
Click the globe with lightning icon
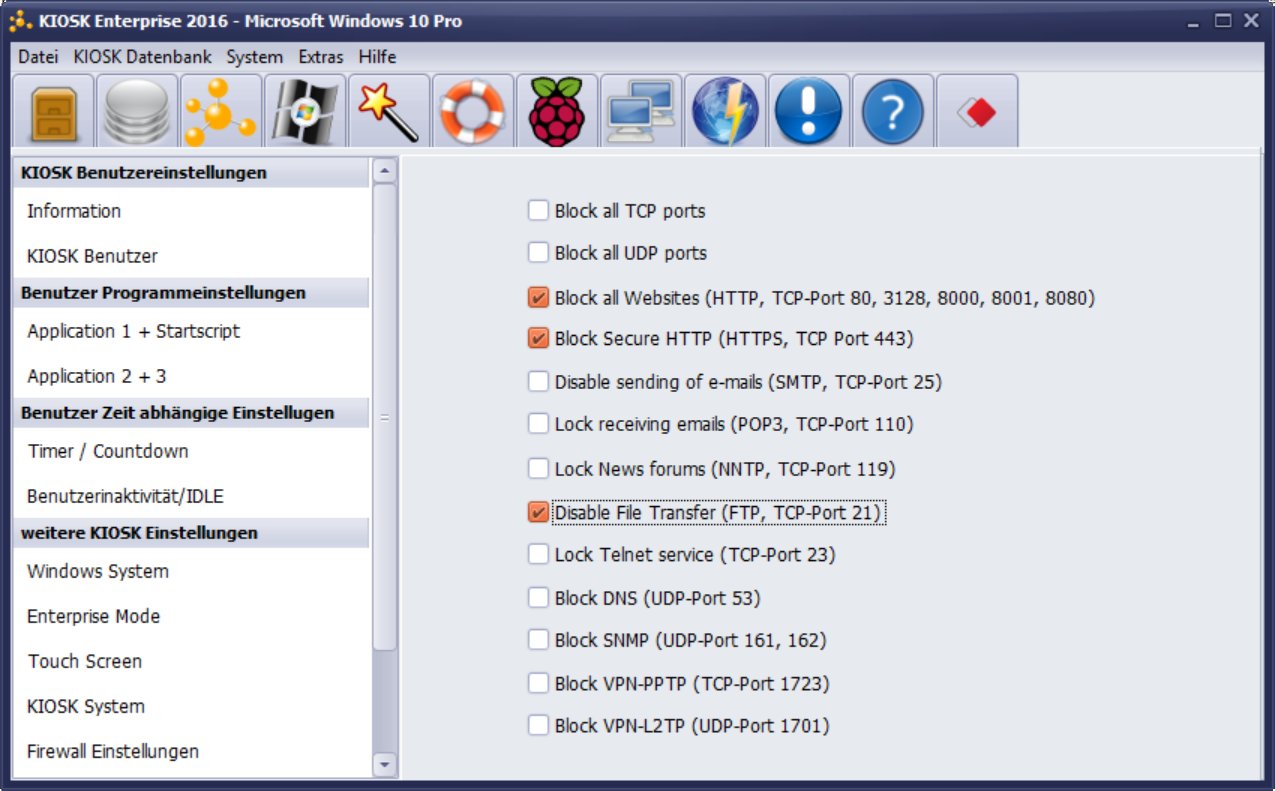coord(725,111)
